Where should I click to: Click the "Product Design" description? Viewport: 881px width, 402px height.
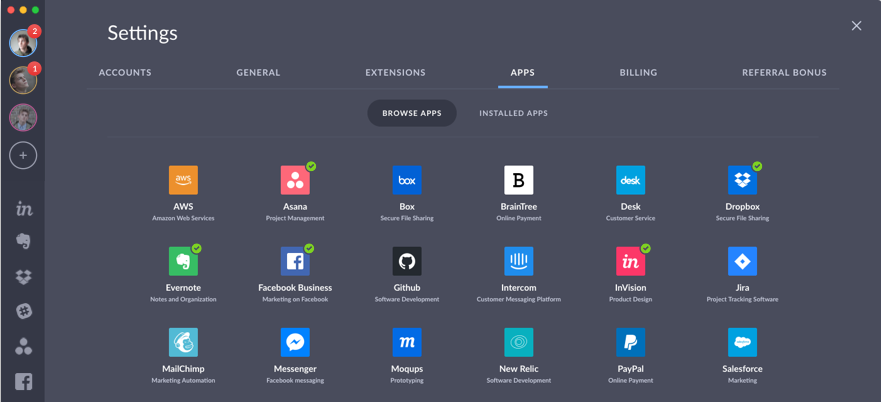point(630,300)
